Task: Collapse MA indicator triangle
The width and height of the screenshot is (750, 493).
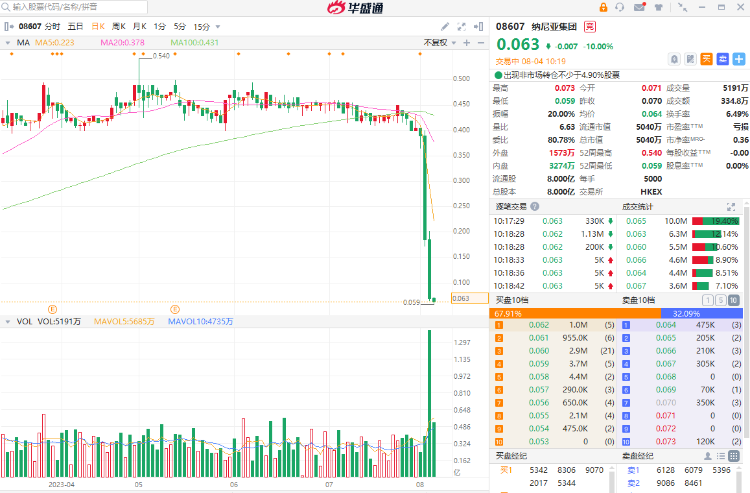Action: (x=8, y=43)
